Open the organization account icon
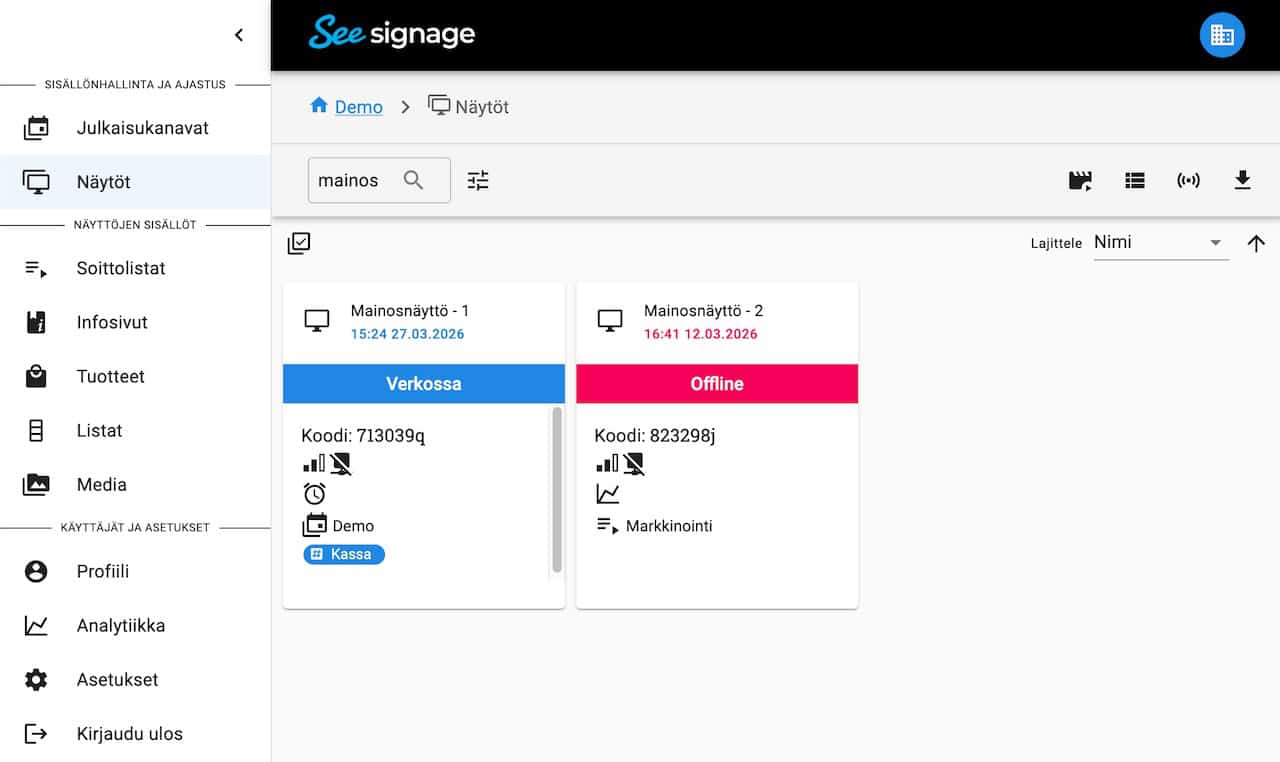Image resolution: width=1280 pixels, height=762 pixels. (x=1221, y=35)
